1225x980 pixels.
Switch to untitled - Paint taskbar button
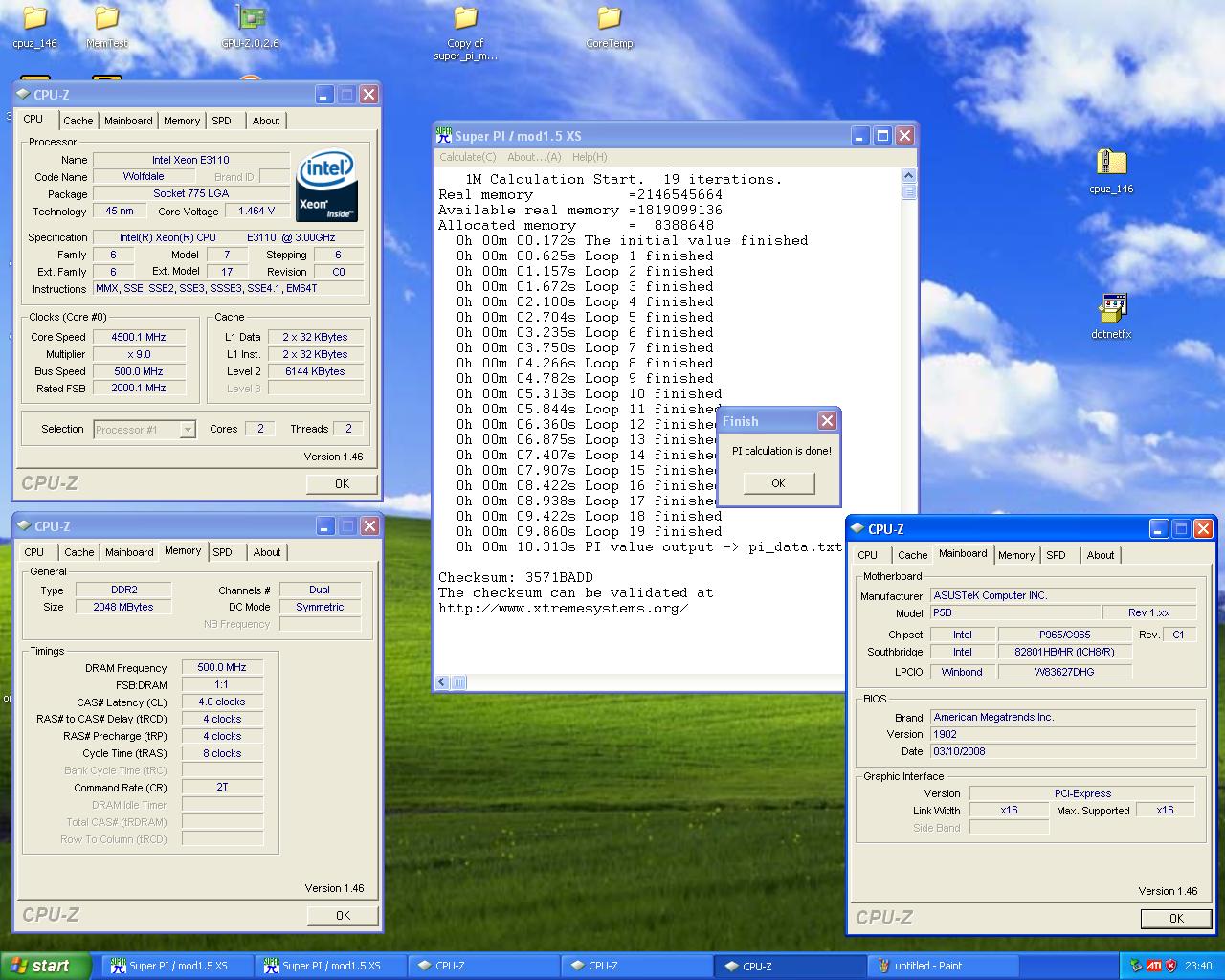(x=943, y=966)
